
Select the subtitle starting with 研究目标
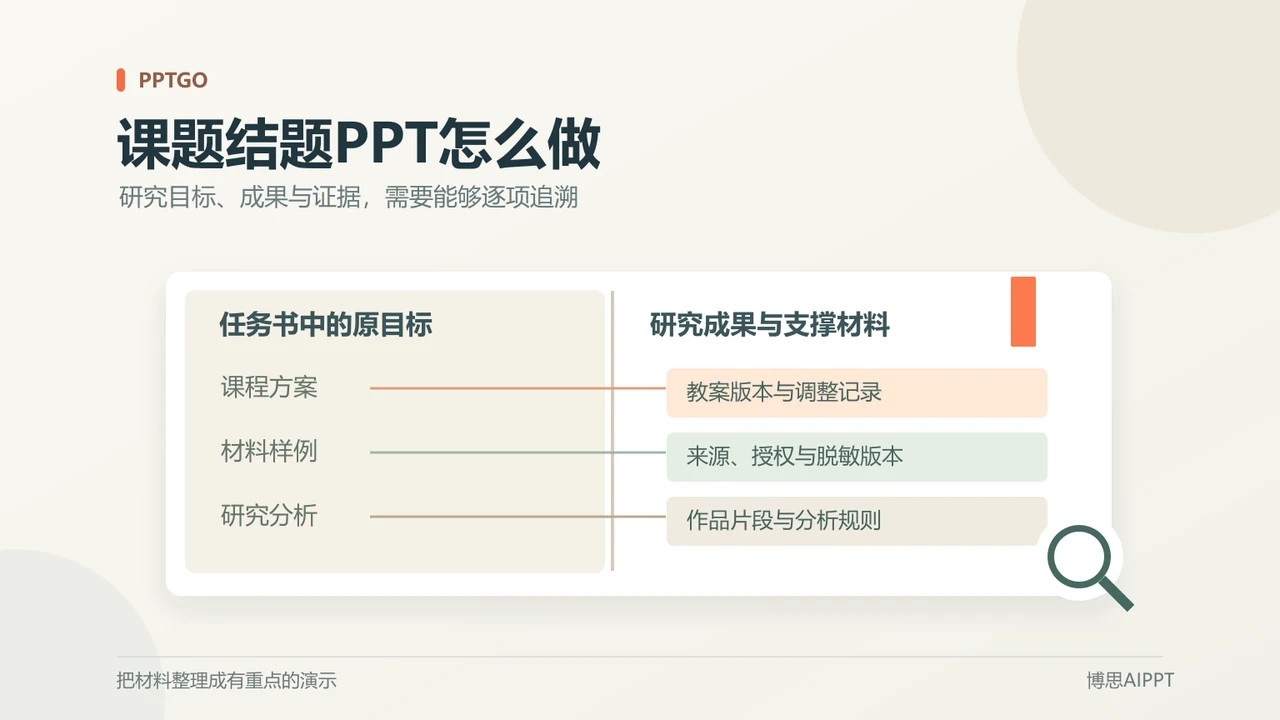pos(348,197)
